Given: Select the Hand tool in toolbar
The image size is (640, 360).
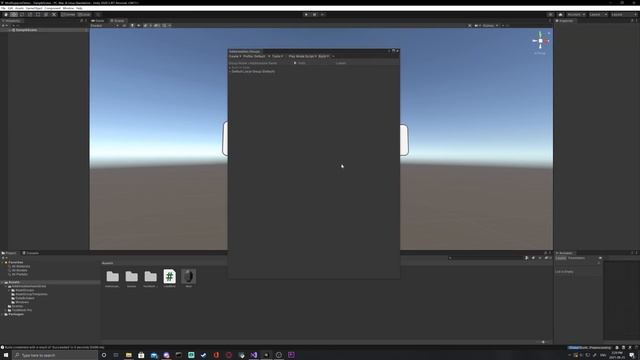Looking at the screenshot, I should click(x=6, y=15).
